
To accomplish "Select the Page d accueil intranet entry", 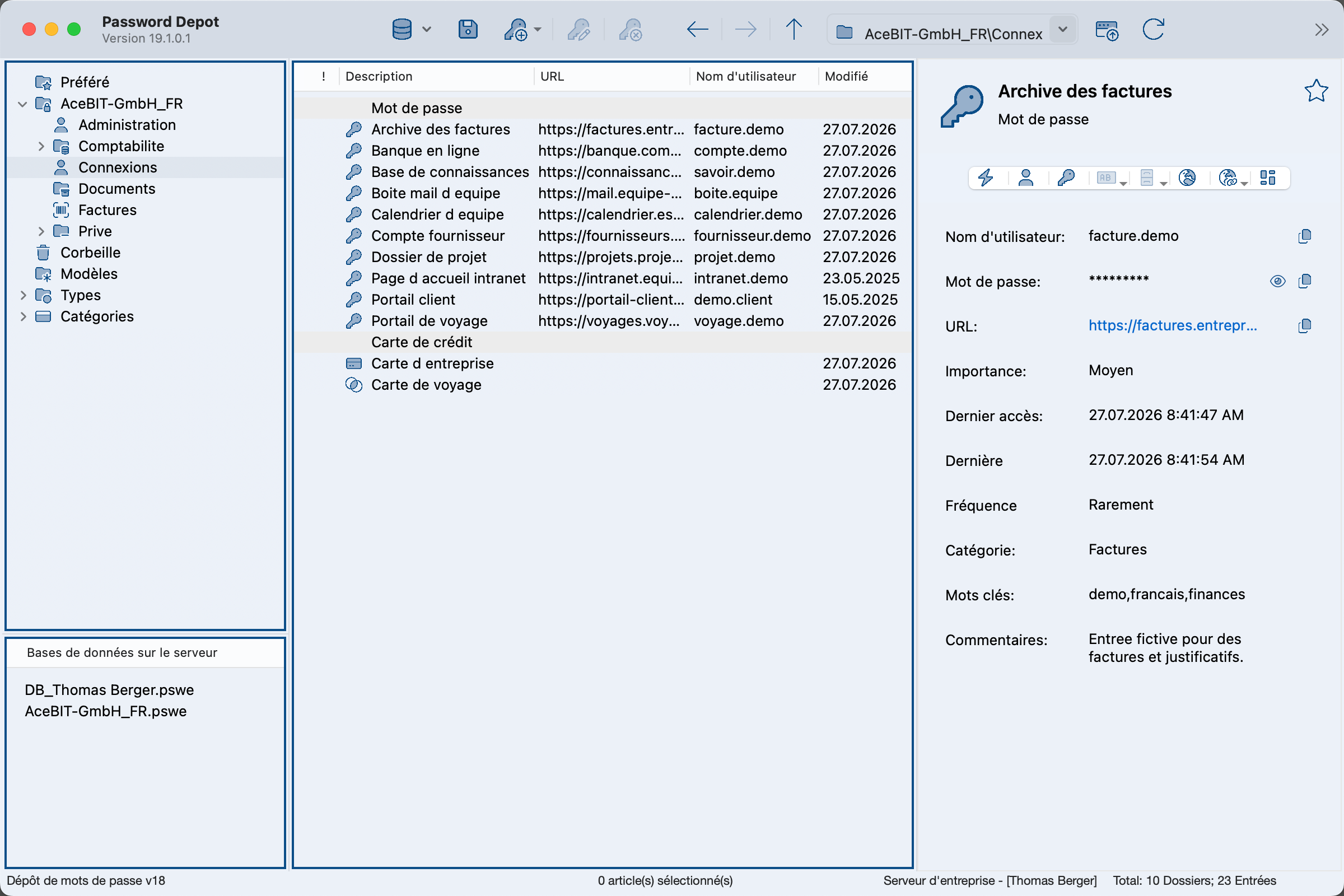I will click(603, 279).
